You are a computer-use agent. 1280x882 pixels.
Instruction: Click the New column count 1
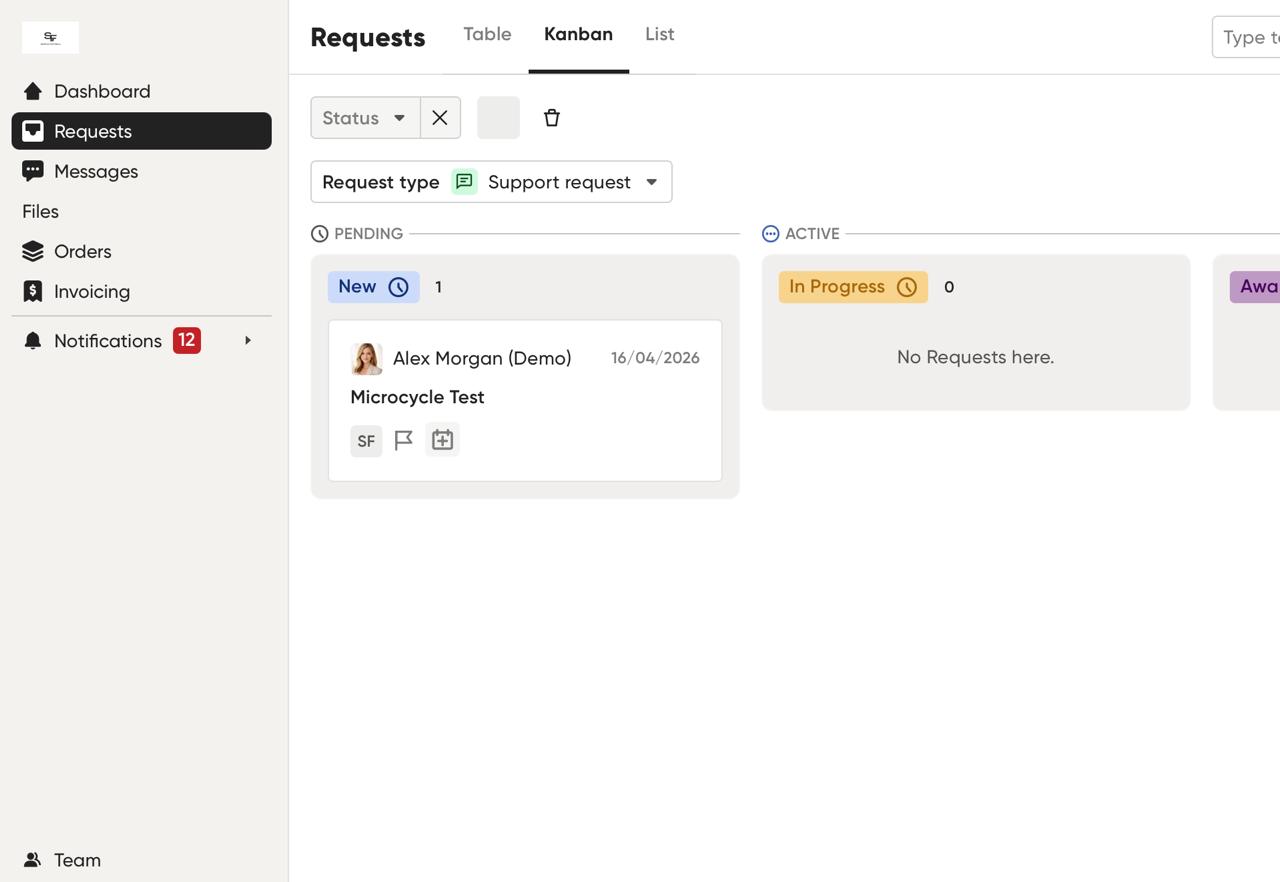pos(438,287)
